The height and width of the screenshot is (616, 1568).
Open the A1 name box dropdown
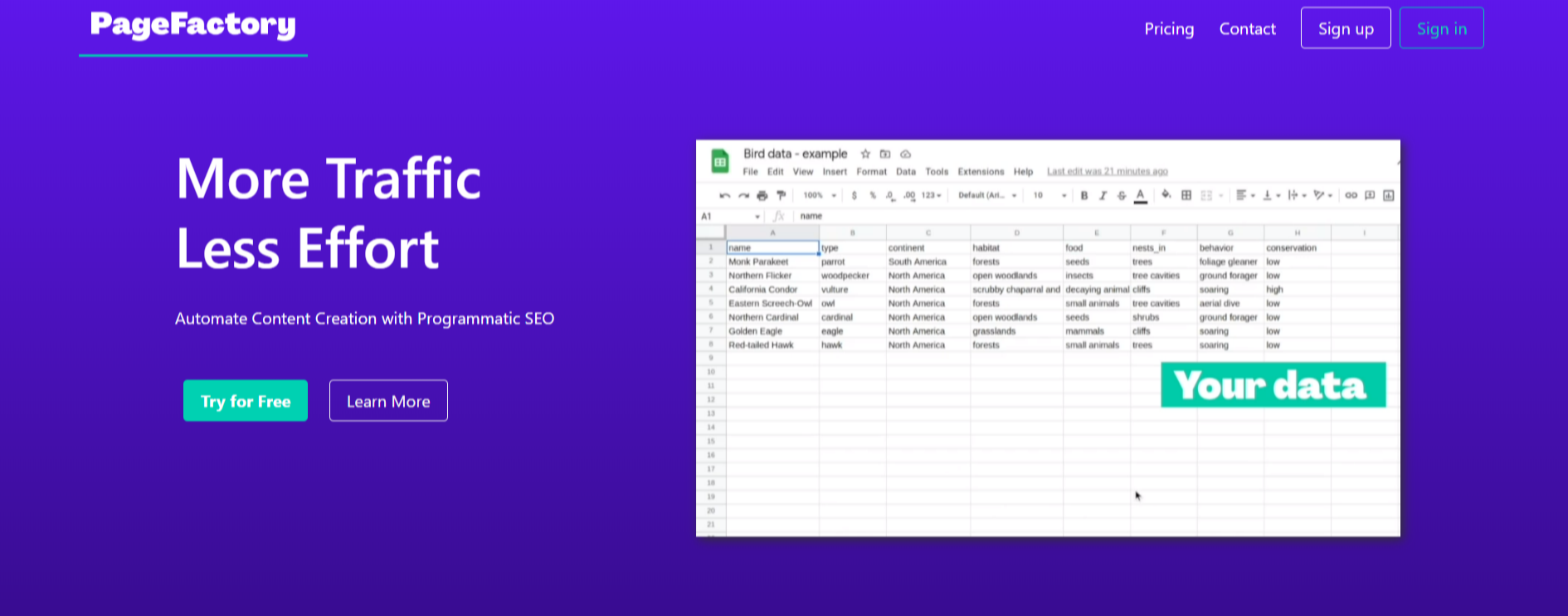point(757,217)
